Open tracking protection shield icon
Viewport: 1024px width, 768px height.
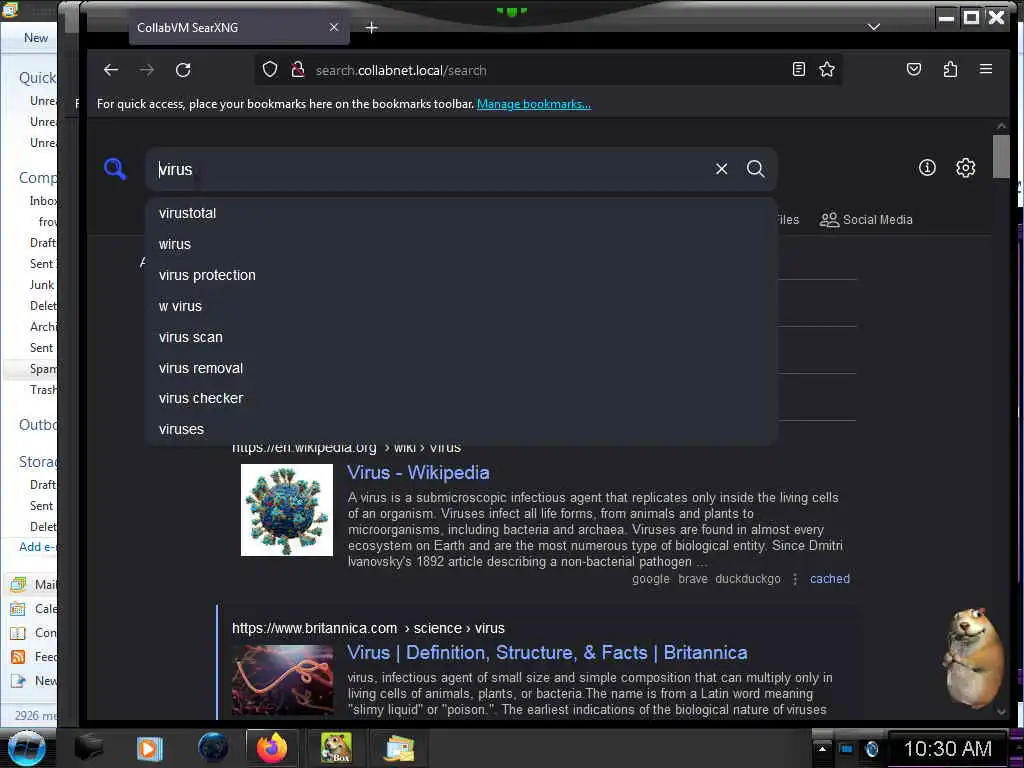point(270,69)
